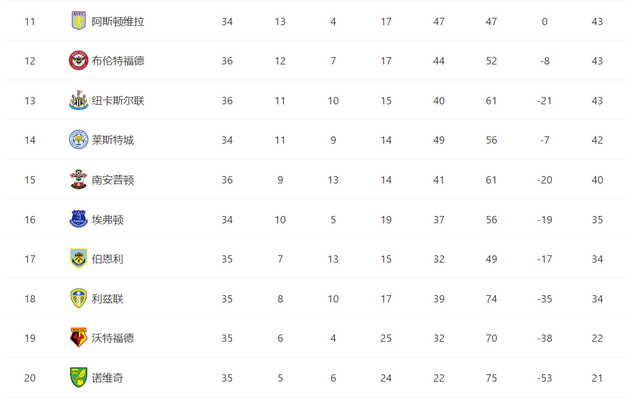Screen dimensions: 640x400
Task: Click the Southampton club crest
Action: pos(78,180)
